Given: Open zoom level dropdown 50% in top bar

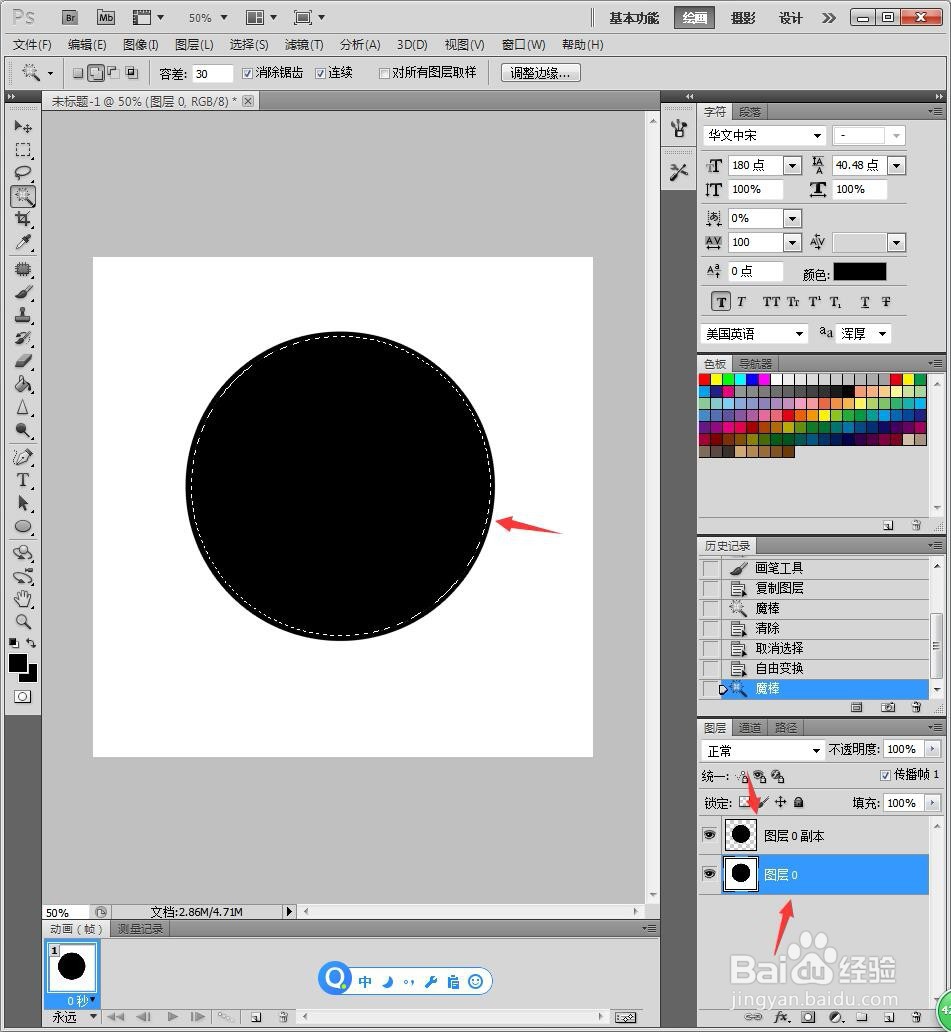Looking at the screenshot, I should click(224, 18).
